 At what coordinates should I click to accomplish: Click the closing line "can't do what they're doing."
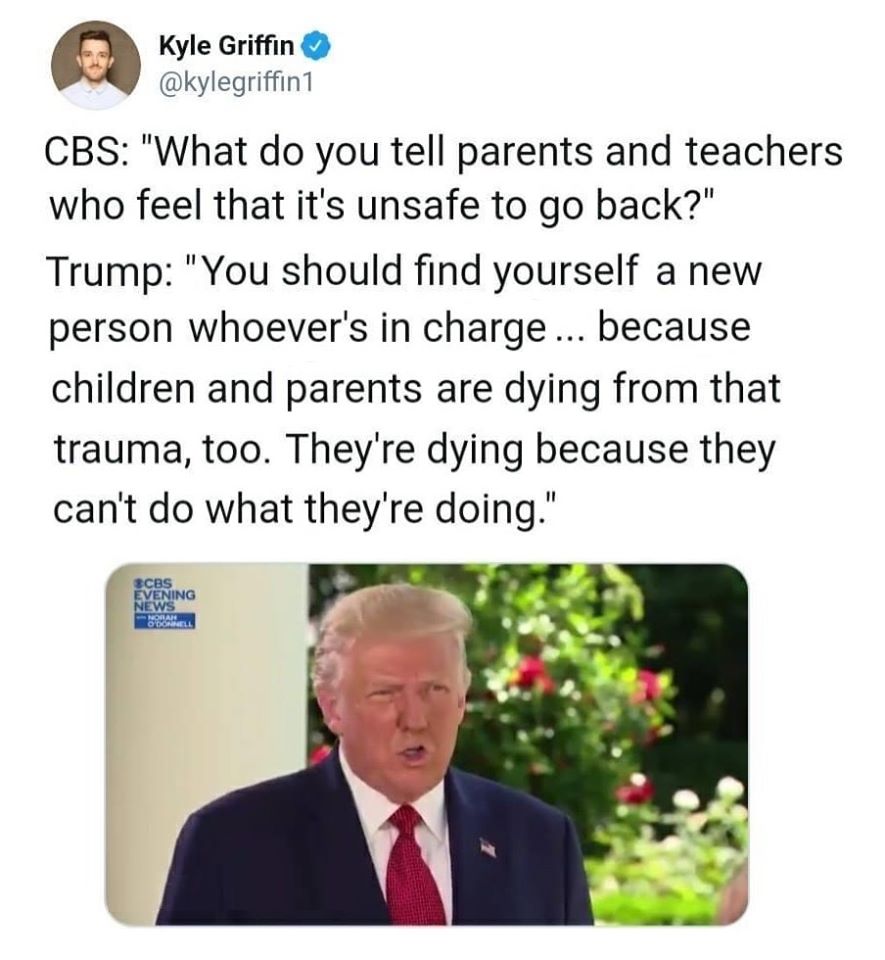[305, 509]
